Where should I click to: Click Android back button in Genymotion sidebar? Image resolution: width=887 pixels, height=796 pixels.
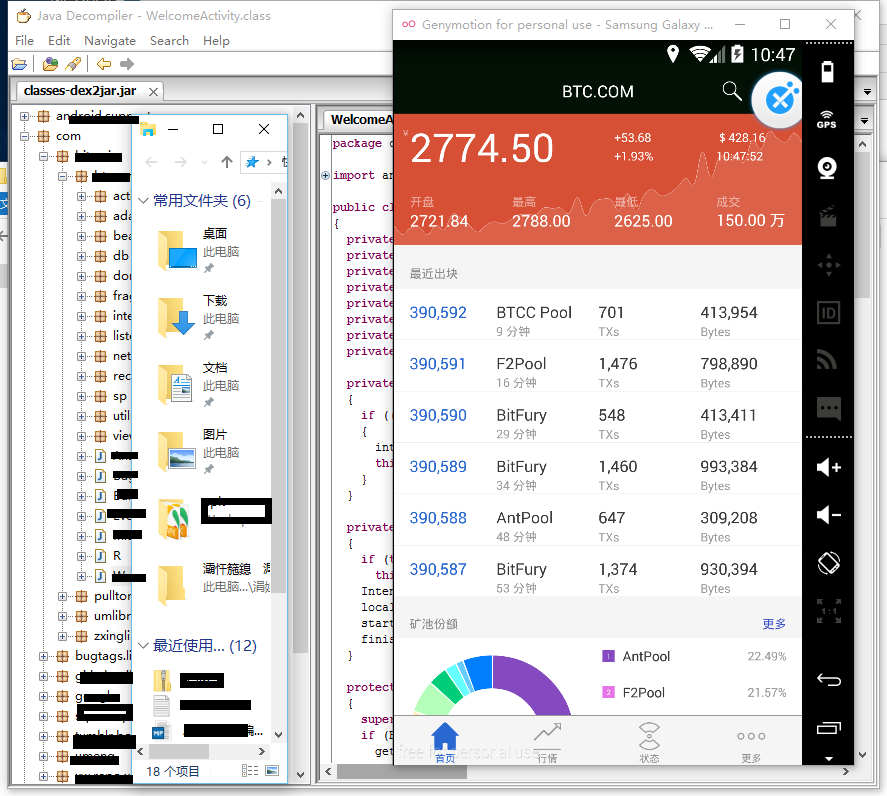point(829,679)
